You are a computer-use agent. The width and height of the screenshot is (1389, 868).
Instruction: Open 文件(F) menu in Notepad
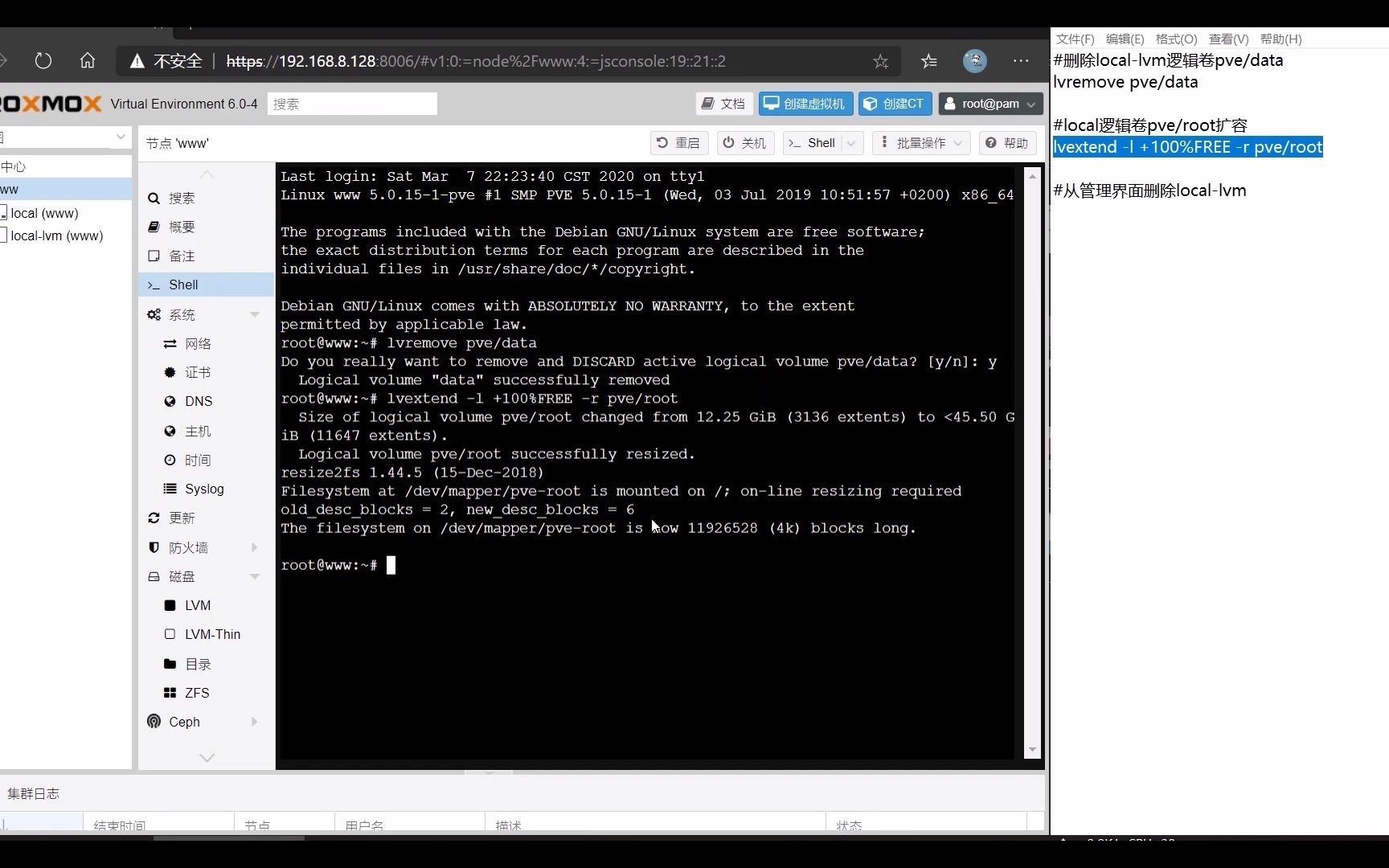1075,39
